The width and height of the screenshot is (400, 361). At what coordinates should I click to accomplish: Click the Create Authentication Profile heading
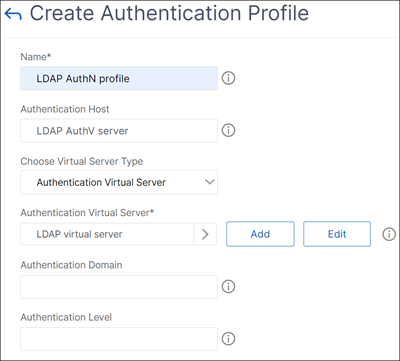tap(169, 13)
